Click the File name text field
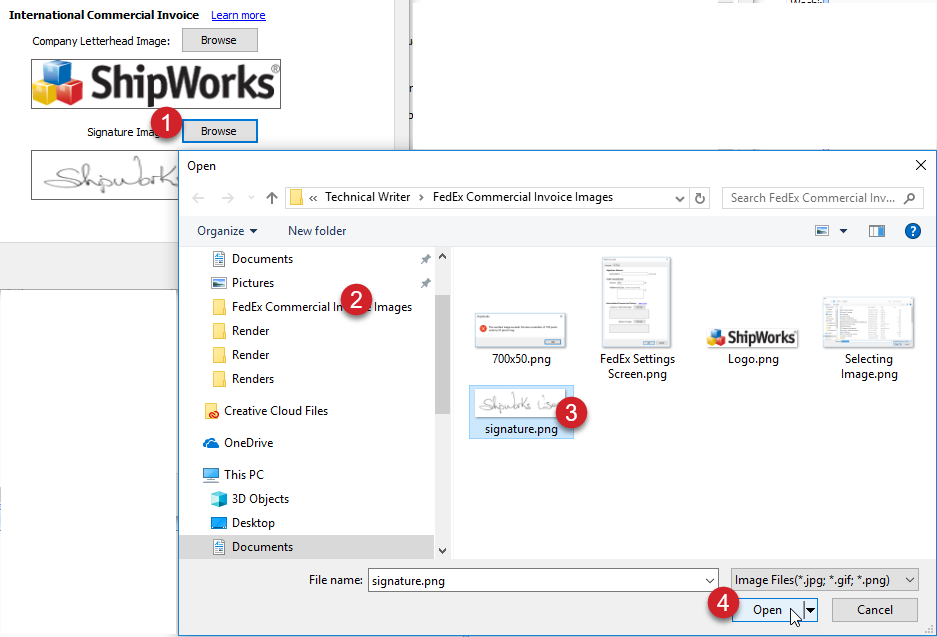The image size is (937, 637). point(534,580)
